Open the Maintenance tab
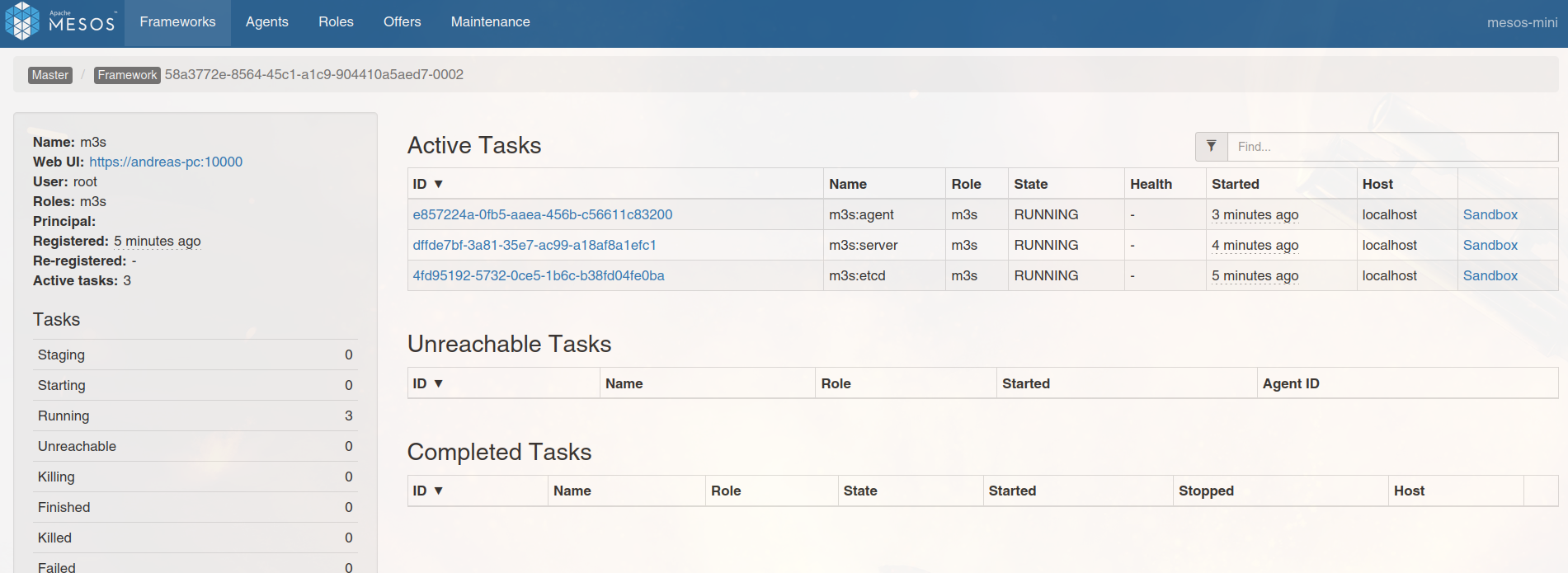The image size is (1568, 573). tap(490, 22)
